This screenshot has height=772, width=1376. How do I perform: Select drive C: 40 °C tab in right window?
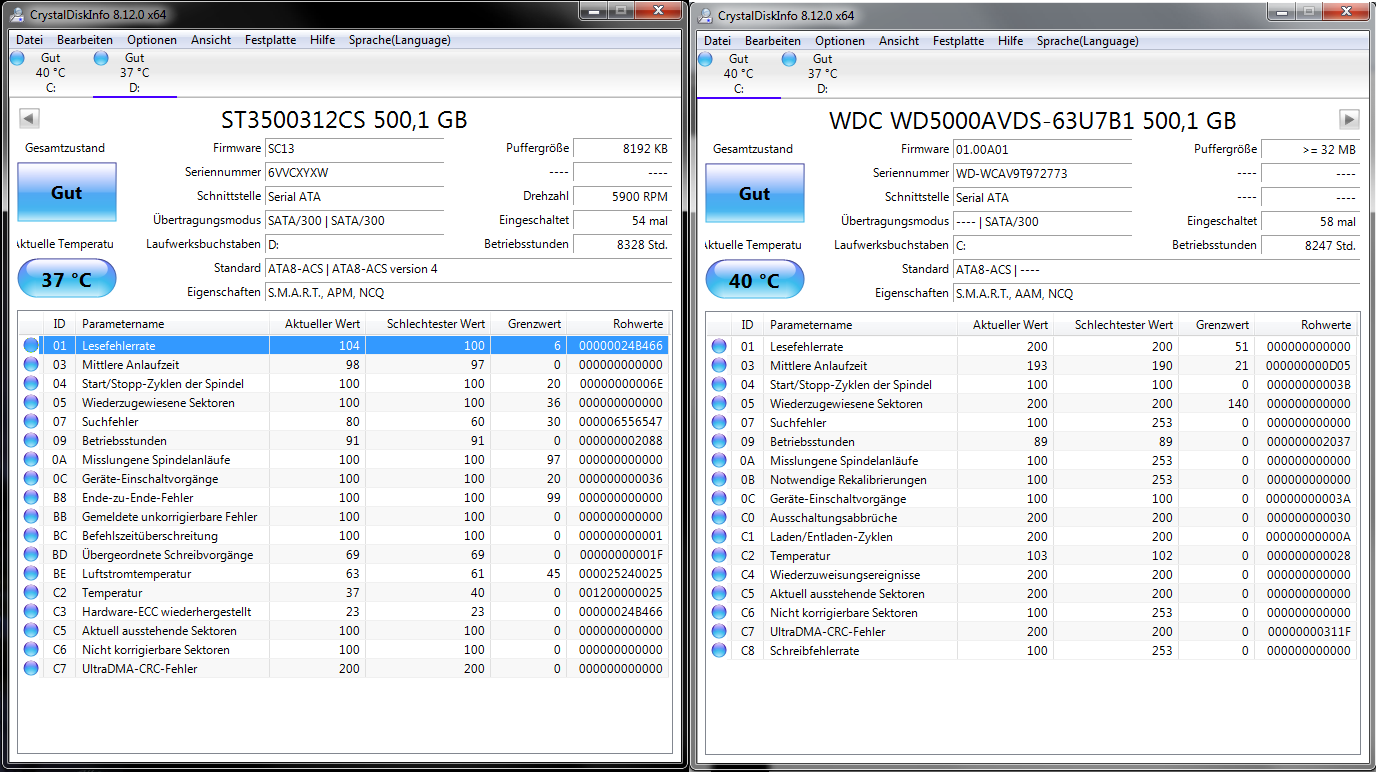738,73
